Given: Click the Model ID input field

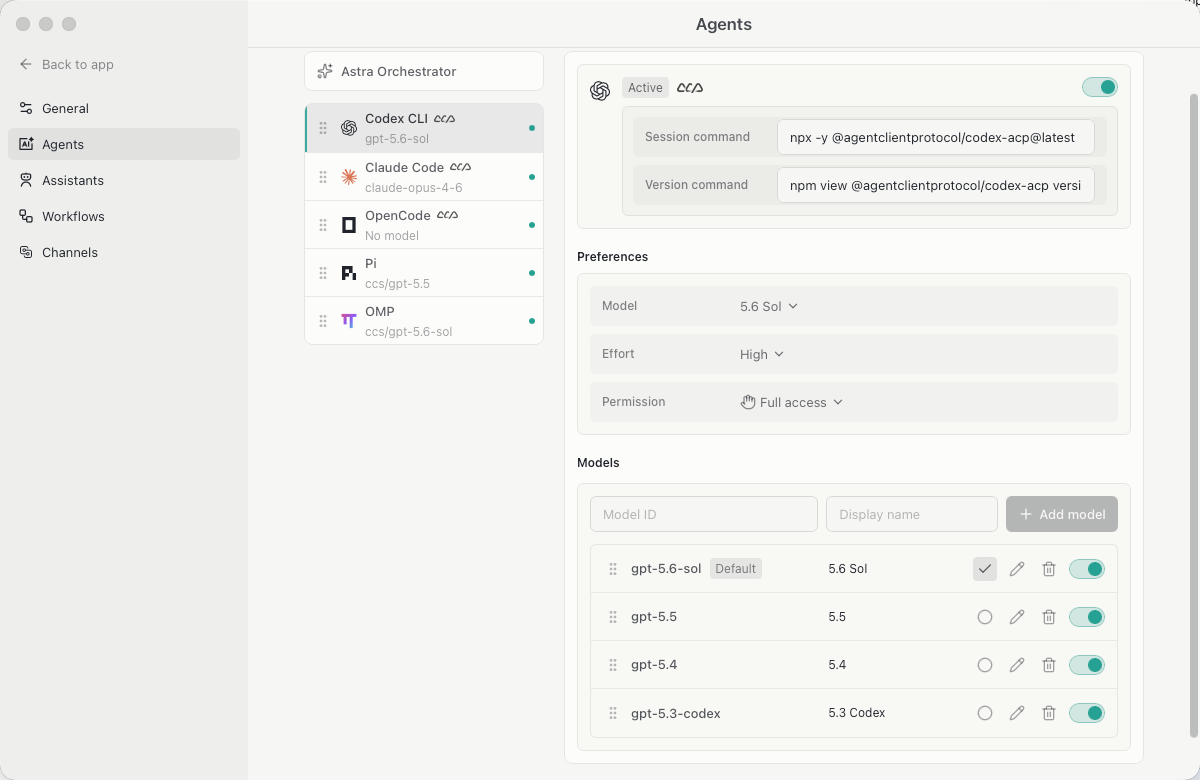Looking at the screenshot, I should click(704, 514).
